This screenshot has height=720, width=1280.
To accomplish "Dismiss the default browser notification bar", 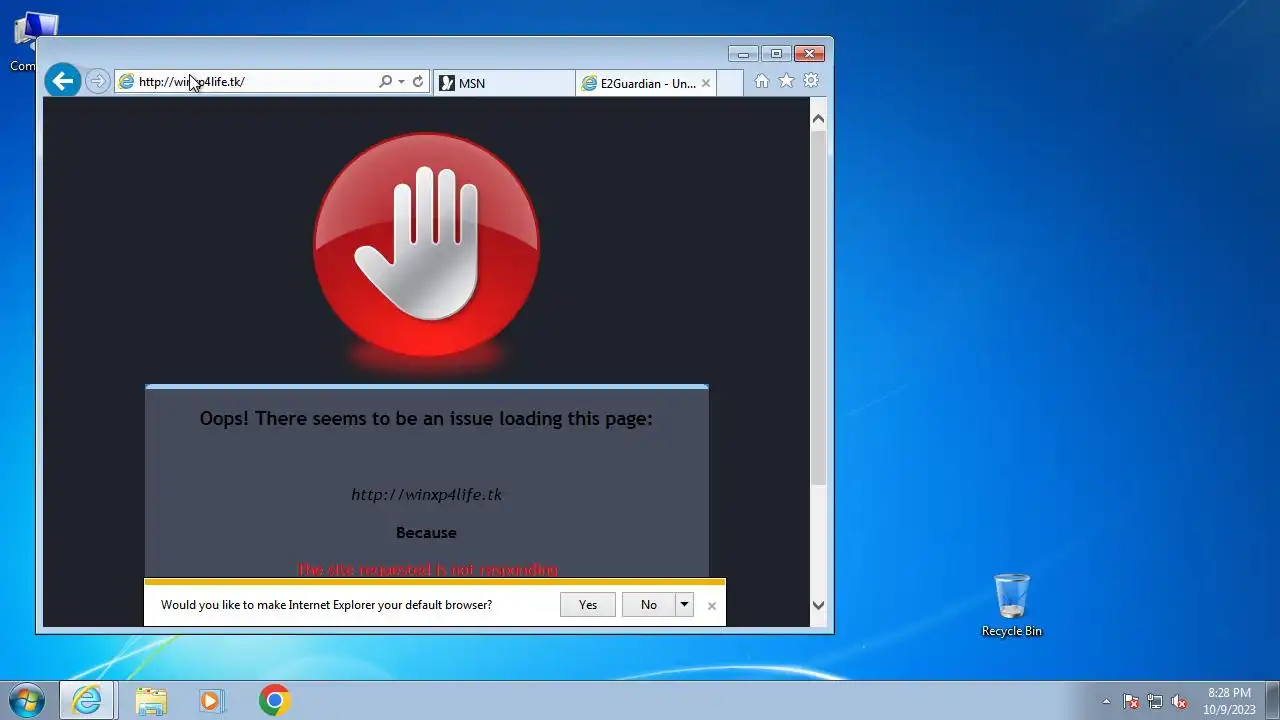I will pos(712,605).
